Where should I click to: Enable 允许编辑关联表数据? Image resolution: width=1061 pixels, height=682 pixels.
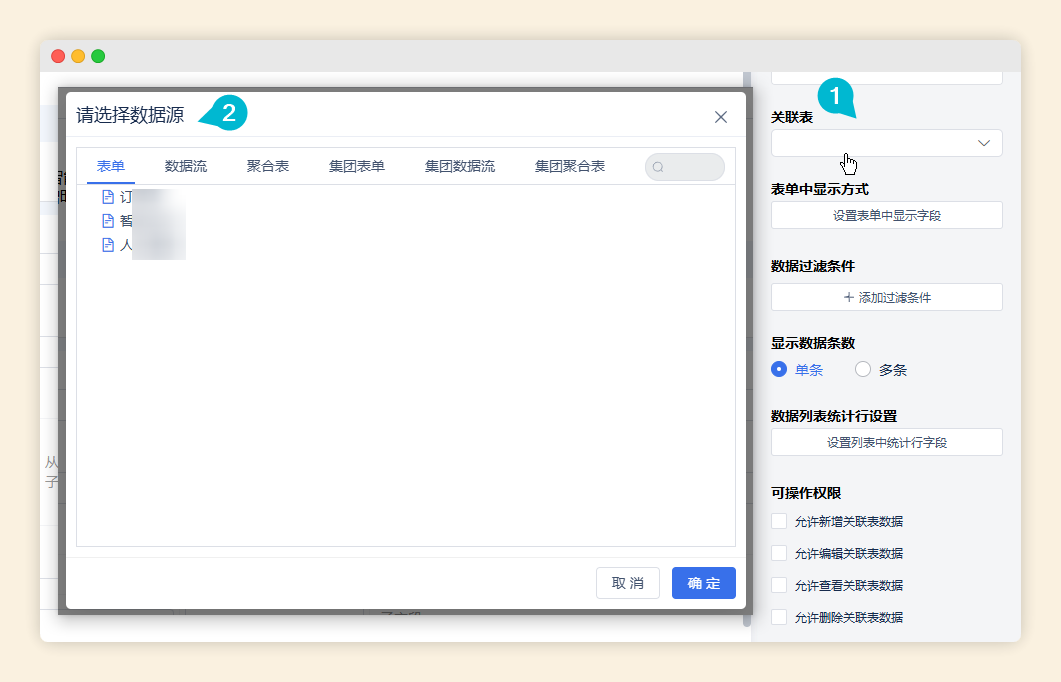(780, 553)
